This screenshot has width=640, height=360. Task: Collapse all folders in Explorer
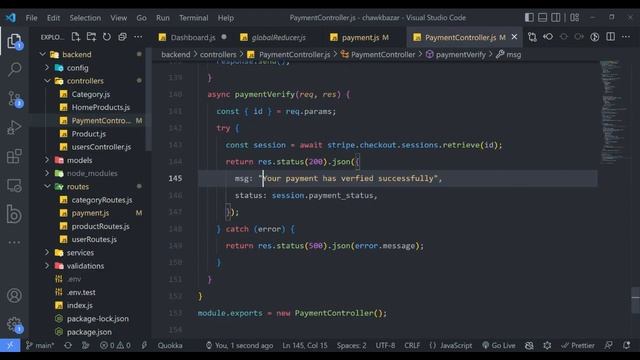[122, 37]
